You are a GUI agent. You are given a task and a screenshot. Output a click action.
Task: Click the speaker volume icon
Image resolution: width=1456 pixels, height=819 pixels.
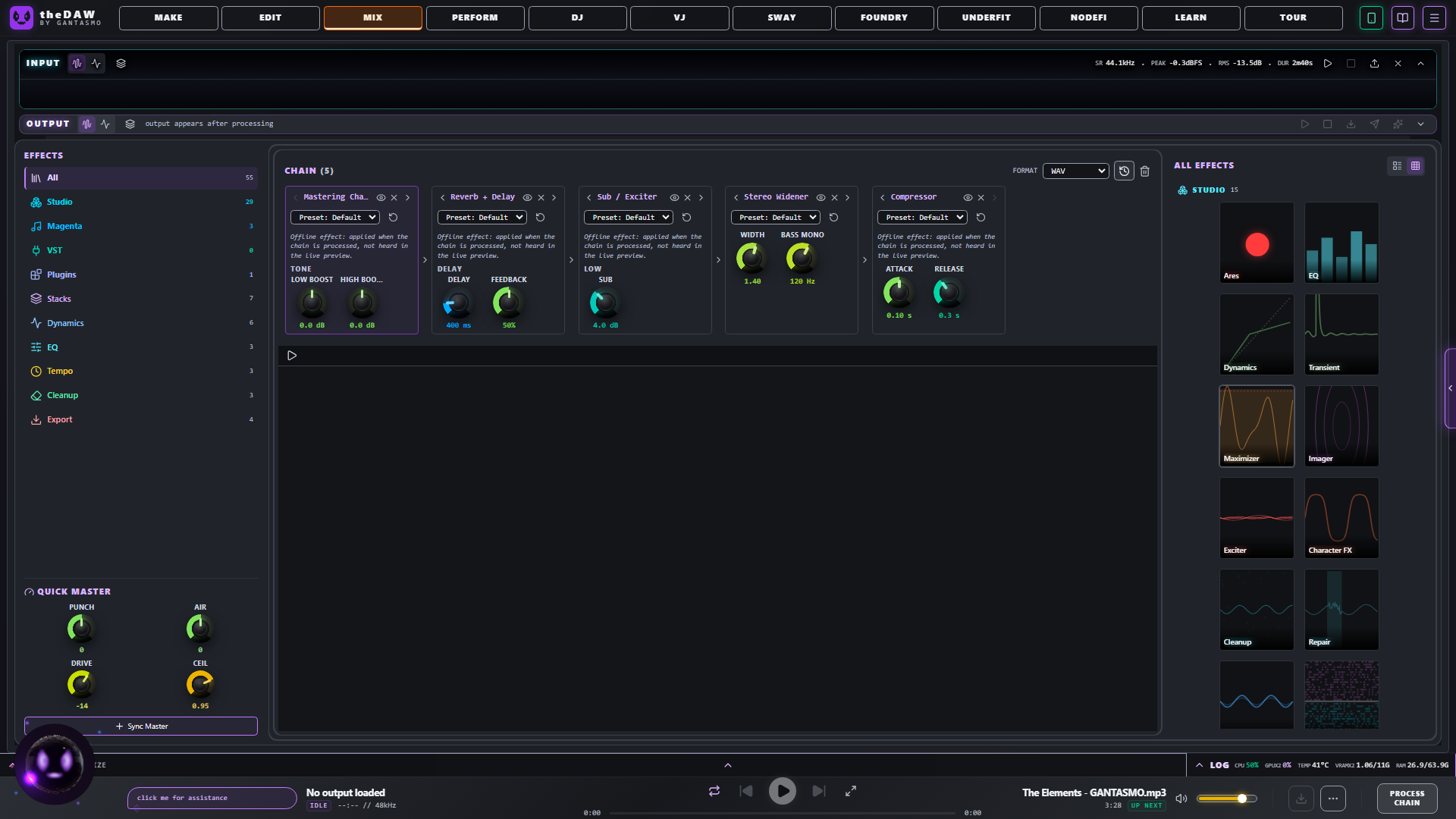[x=1181, y=799]
